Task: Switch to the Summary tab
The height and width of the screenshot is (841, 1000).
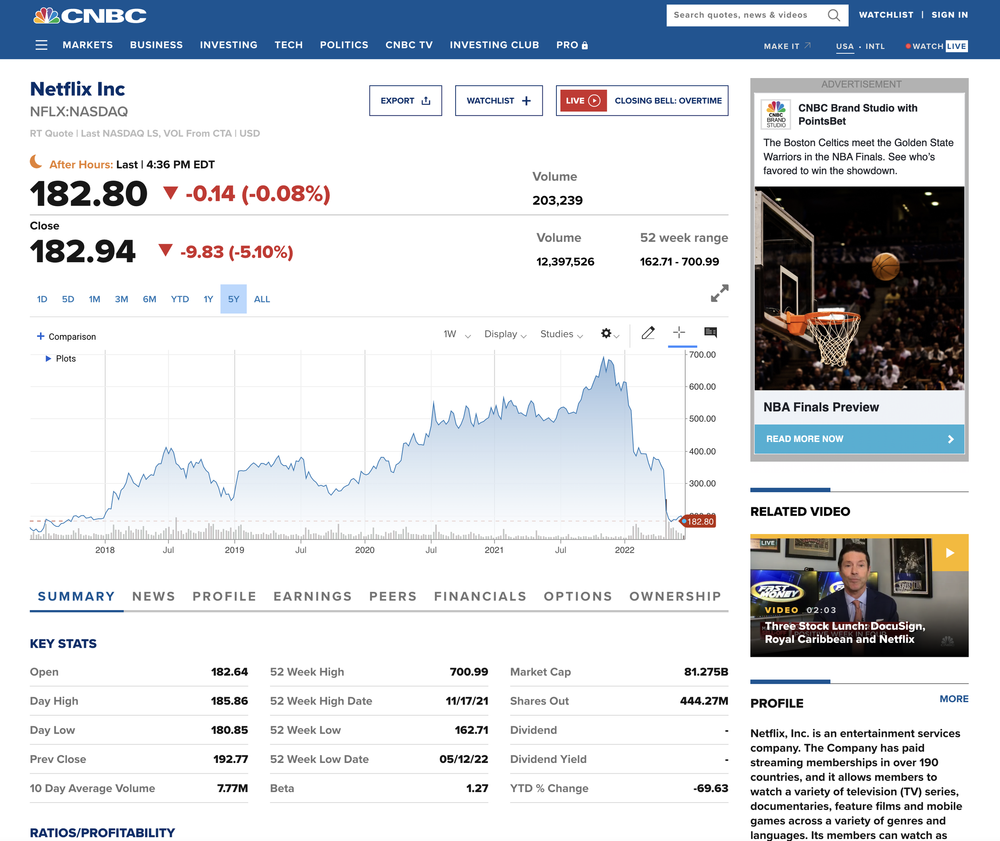Action: (77, 596)
